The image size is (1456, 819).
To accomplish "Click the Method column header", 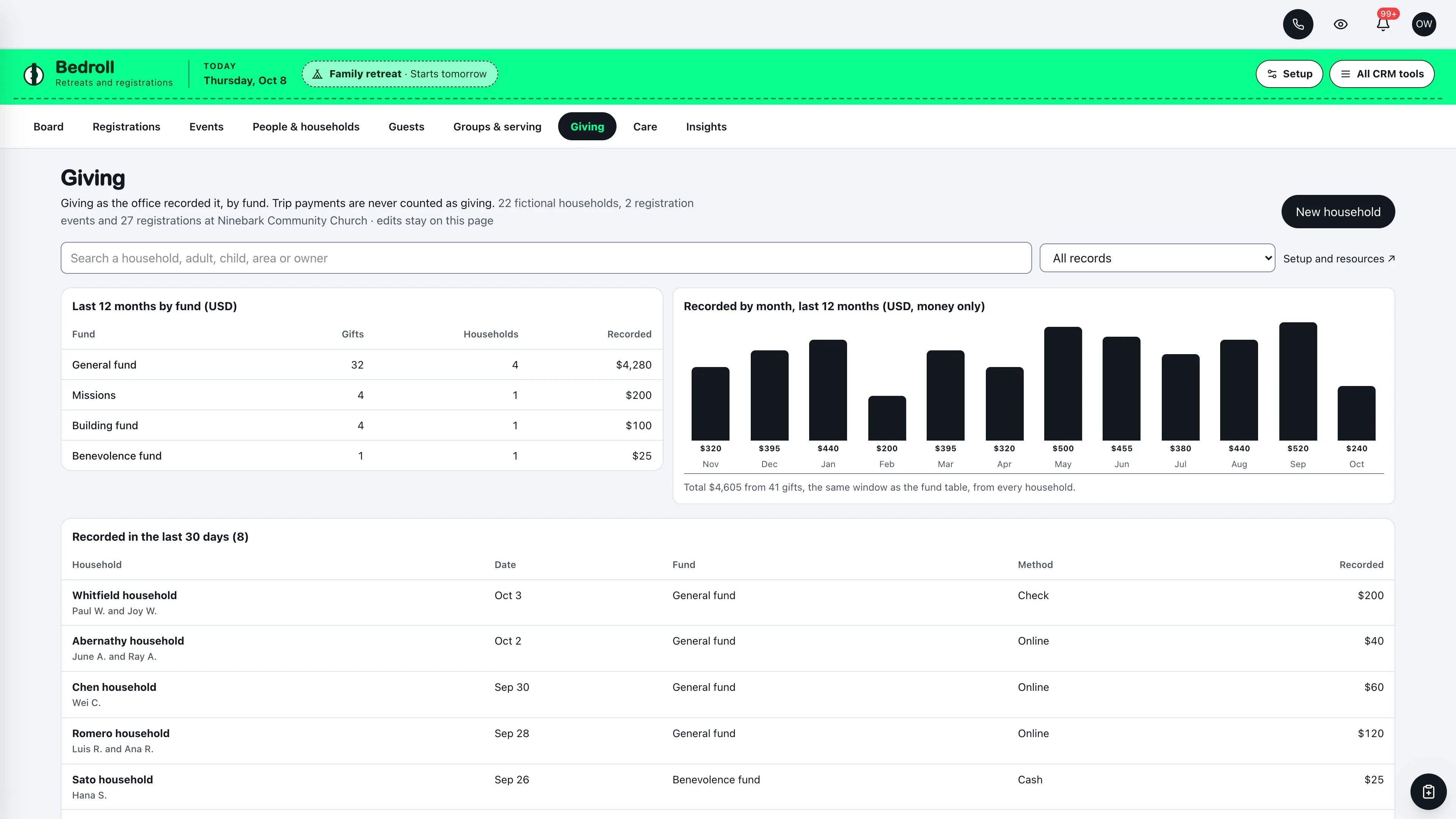I will click(1035, 565).
